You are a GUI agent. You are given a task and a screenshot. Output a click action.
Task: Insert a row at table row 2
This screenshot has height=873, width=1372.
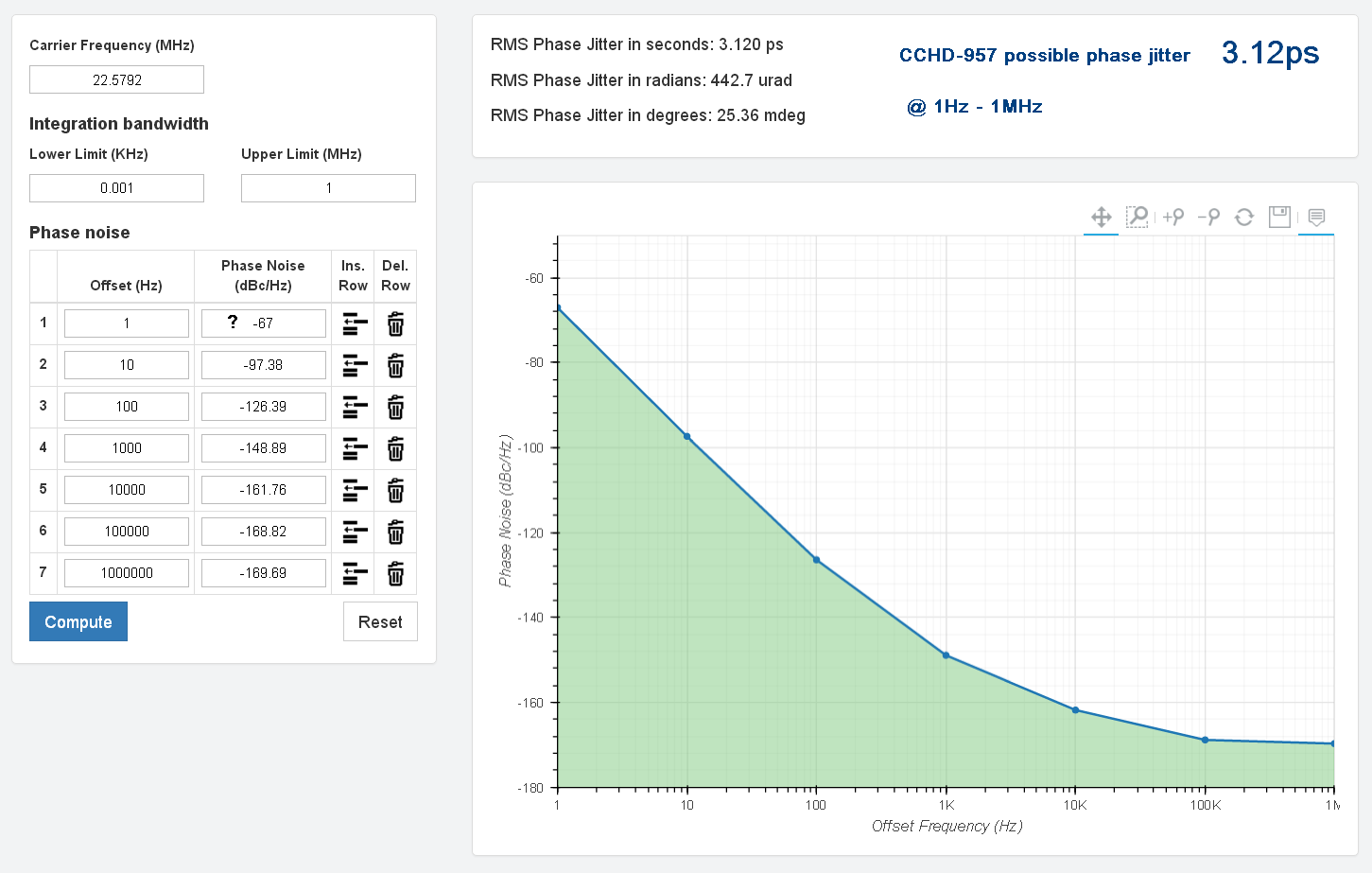pos(355,366)
